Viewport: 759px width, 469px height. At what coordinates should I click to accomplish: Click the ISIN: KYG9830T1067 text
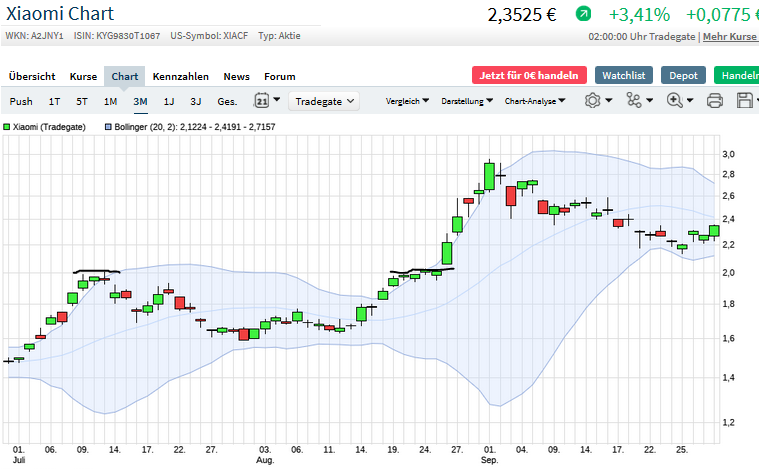click(117, 36)
